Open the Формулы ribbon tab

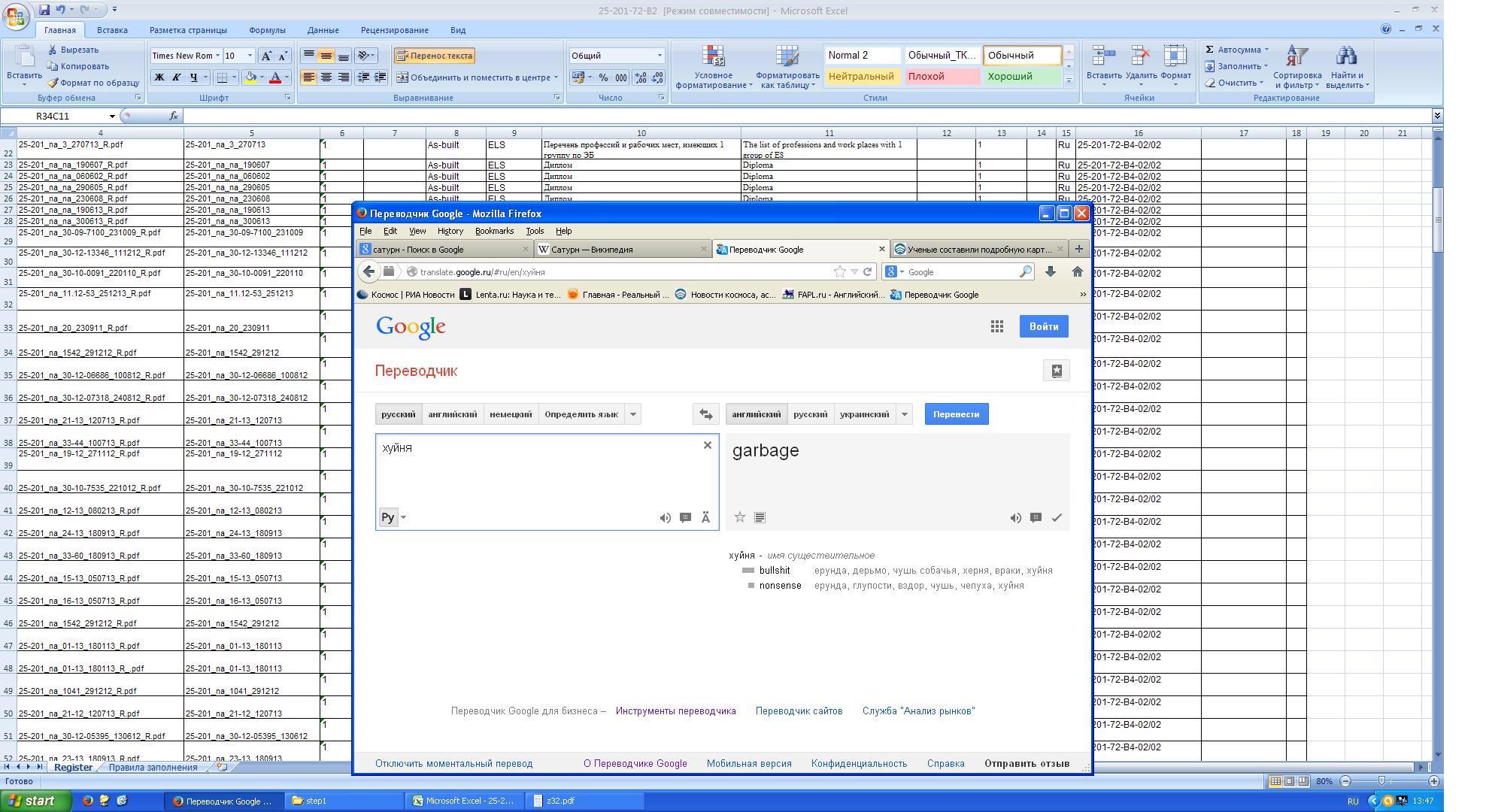[x=267, y=30]
